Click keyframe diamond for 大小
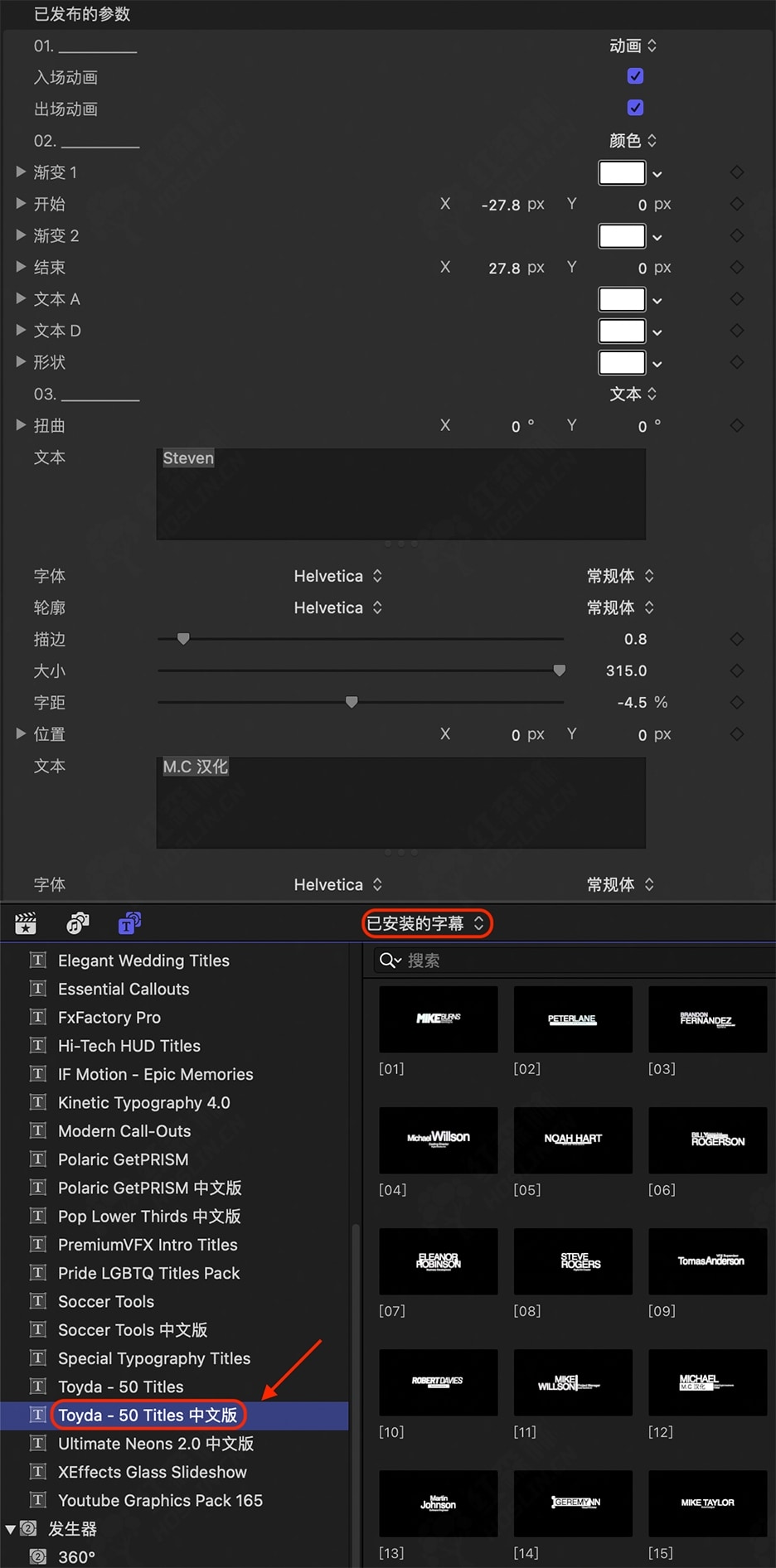776x1568 pixels. [x=737, y=670]
